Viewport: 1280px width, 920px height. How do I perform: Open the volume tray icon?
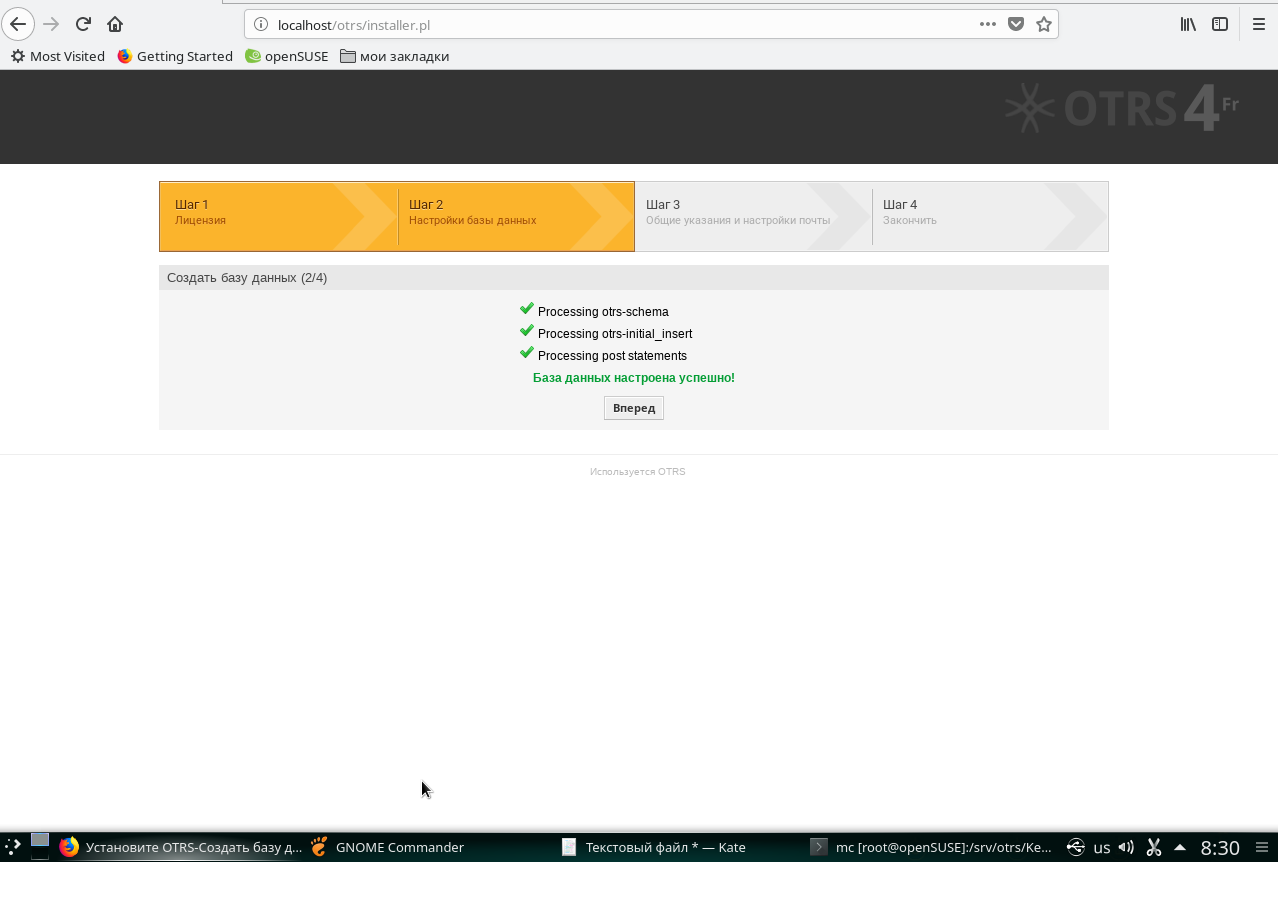click(x=1126, y=847)
